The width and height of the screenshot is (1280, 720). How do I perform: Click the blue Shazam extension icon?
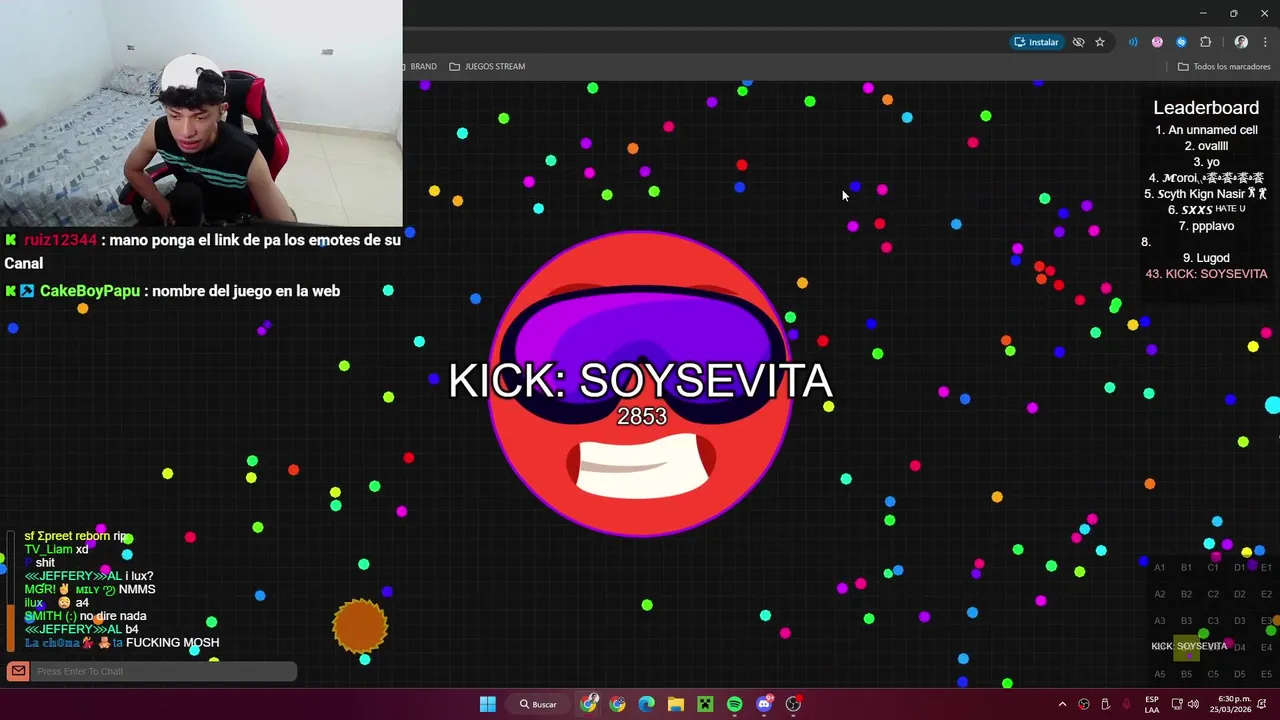coord(1181,42)
